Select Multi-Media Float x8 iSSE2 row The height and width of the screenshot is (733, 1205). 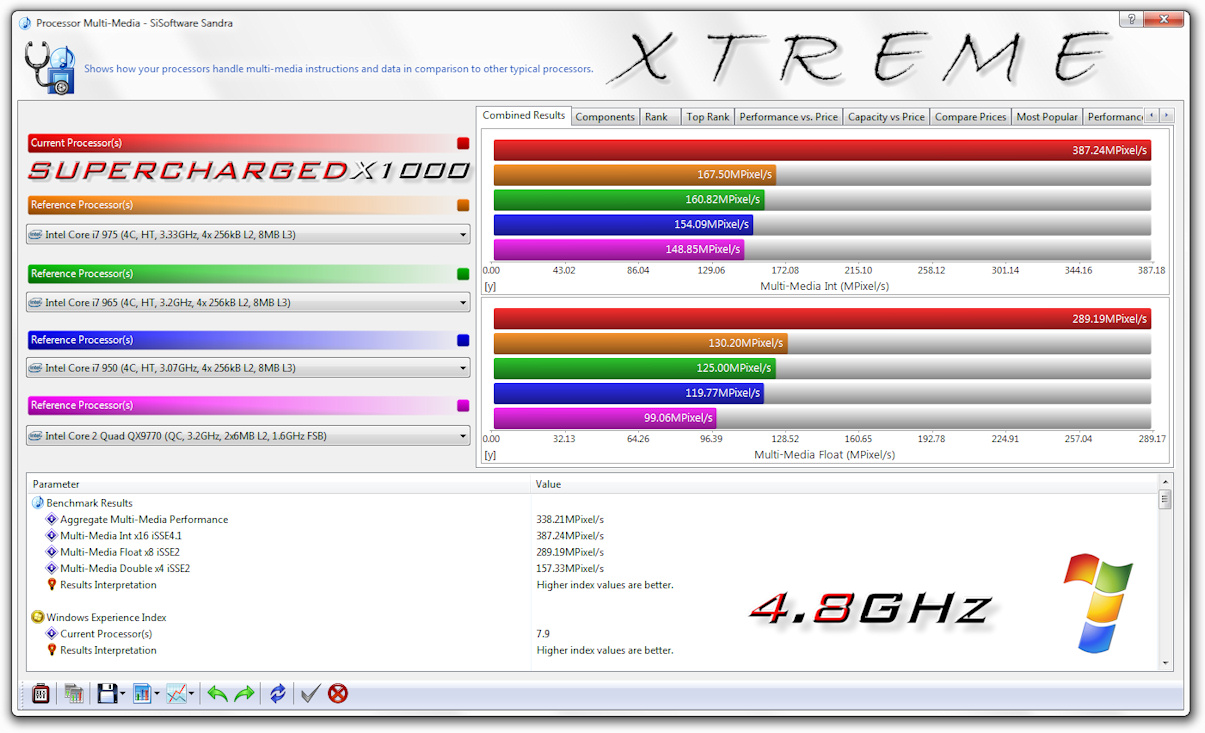click(120, 552)
